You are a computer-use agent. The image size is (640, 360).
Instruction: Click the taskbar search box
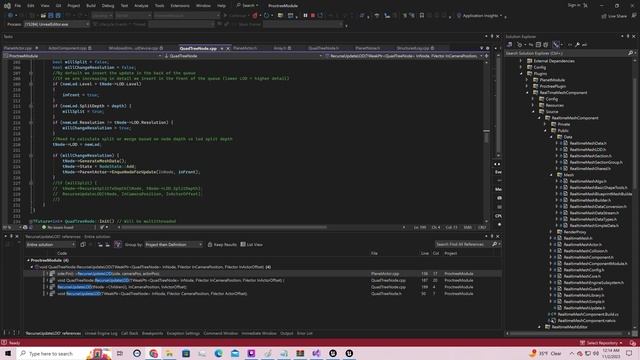pyautogui.click(x=64, y=353)
